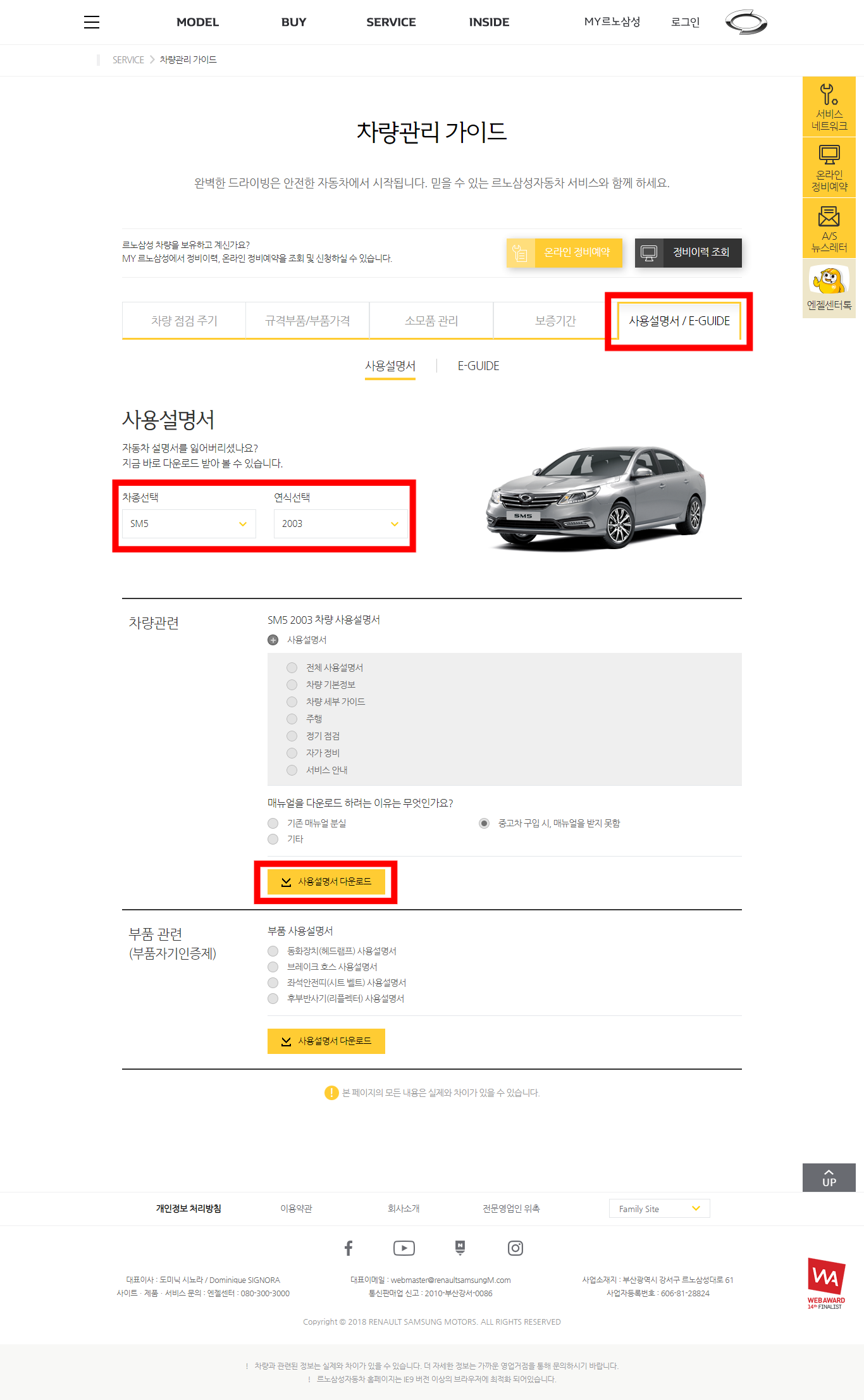The image size is (864, 1400).
Task: Select 등화장치(헤드램프) 사용설명서 radio
Action: [273, 951]
